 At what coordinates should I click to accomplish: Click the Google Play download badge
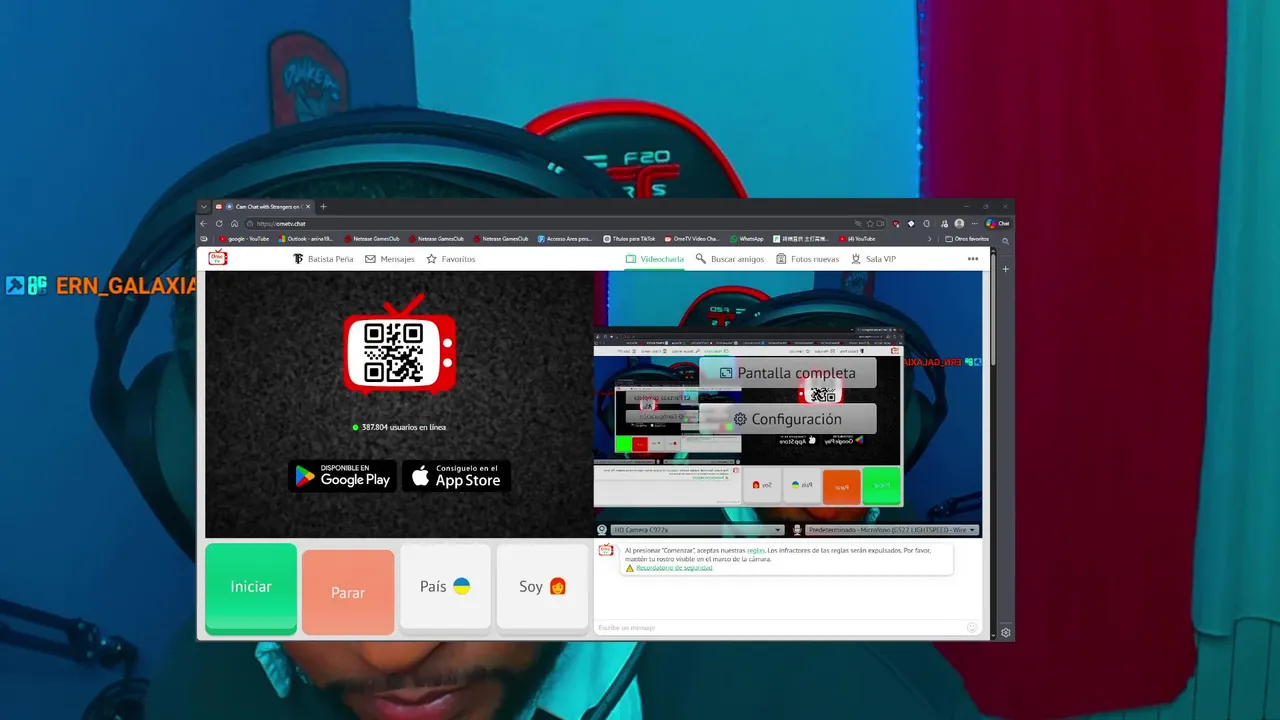click(343, 476)
